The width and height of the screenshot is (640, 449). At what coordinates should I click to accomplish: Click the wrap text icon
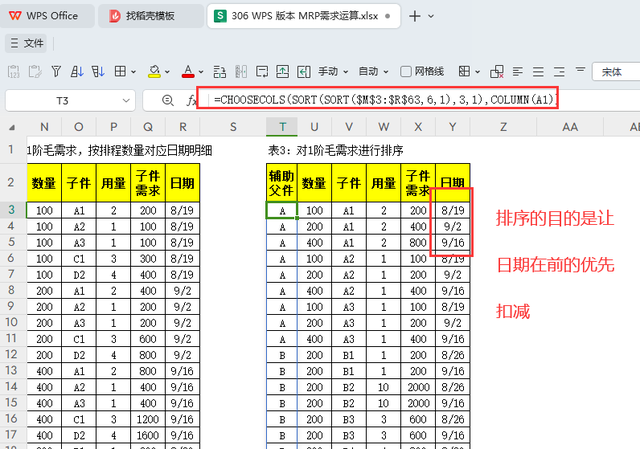[262, 72]
